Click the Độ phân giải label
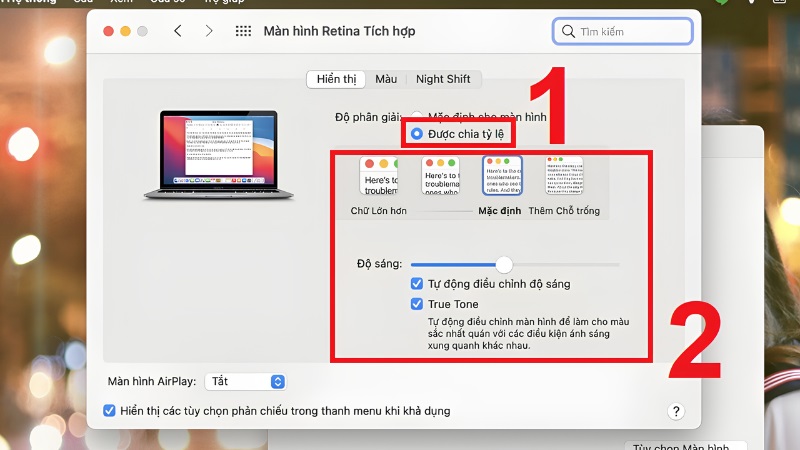This screenshot has height=450, width=800. [x=368, y=117]
